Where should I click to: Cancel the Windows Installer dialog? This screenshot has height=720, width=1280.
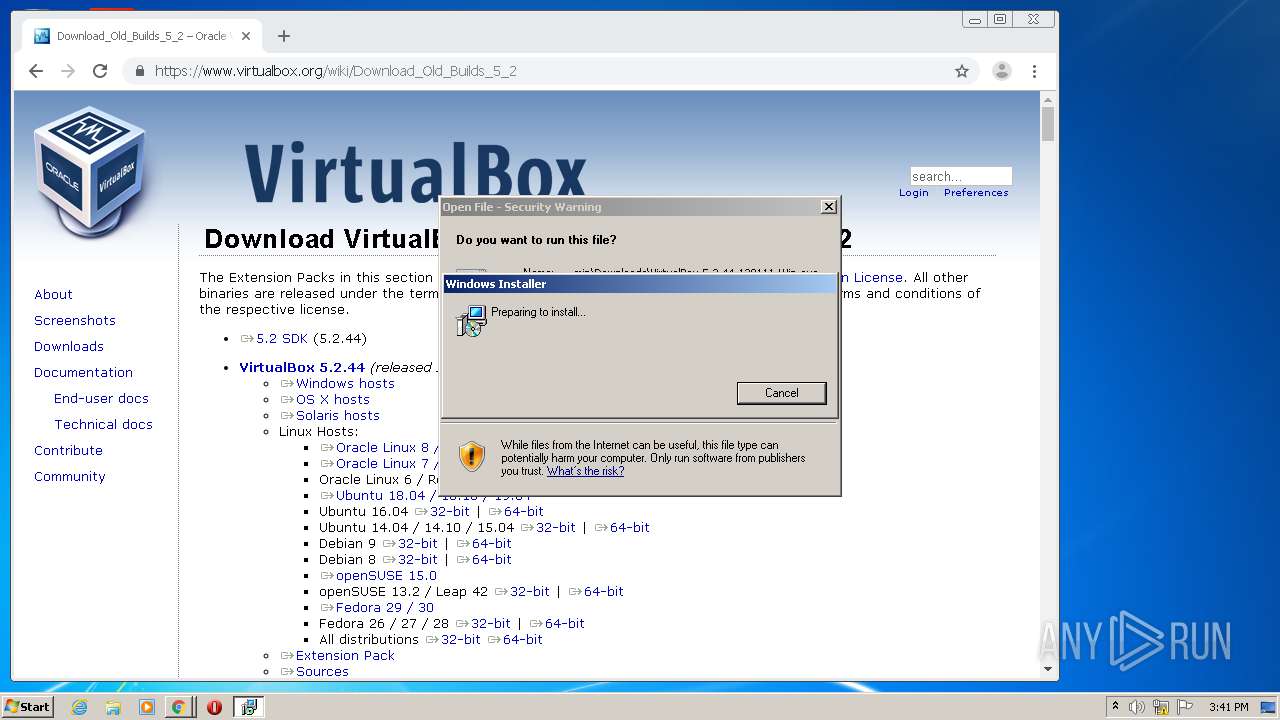tap(781, 393)
